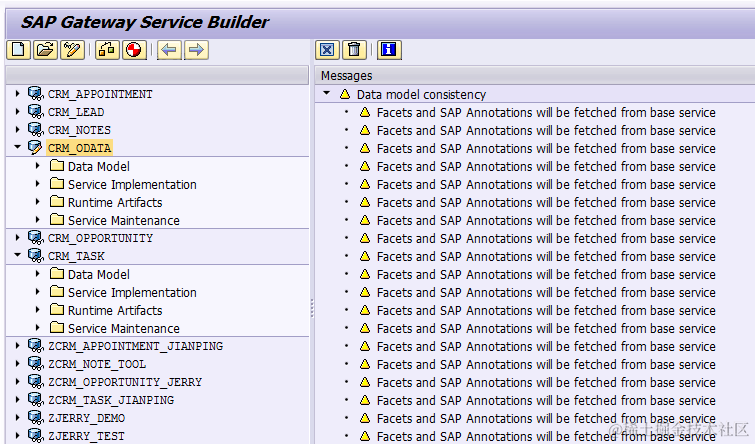Click Data Model folder icon under CRM_ODATA

tap(57, 166)
